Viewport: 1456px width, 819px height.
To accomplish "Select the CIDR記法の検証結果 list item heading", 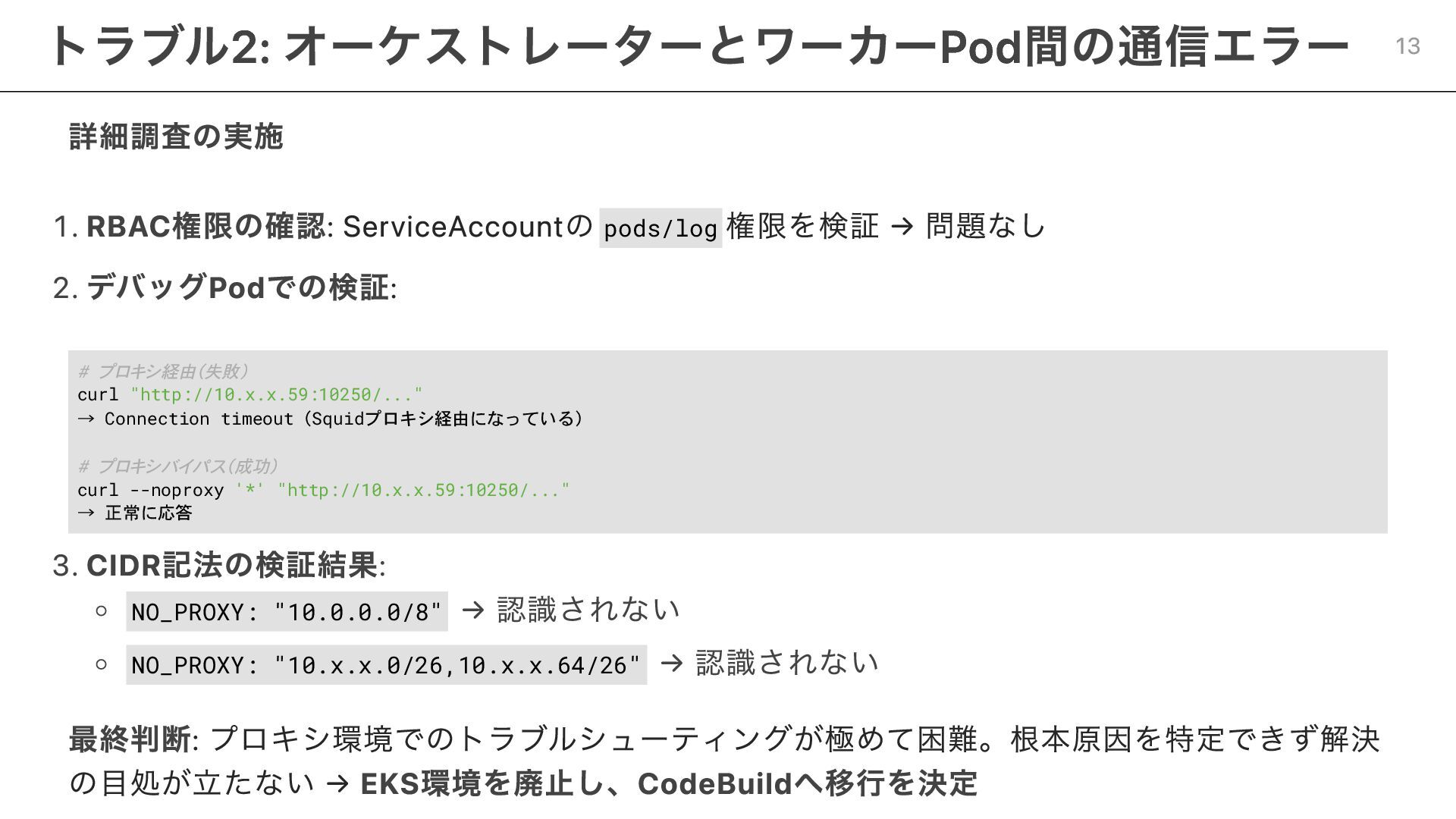I will point(232,566).
